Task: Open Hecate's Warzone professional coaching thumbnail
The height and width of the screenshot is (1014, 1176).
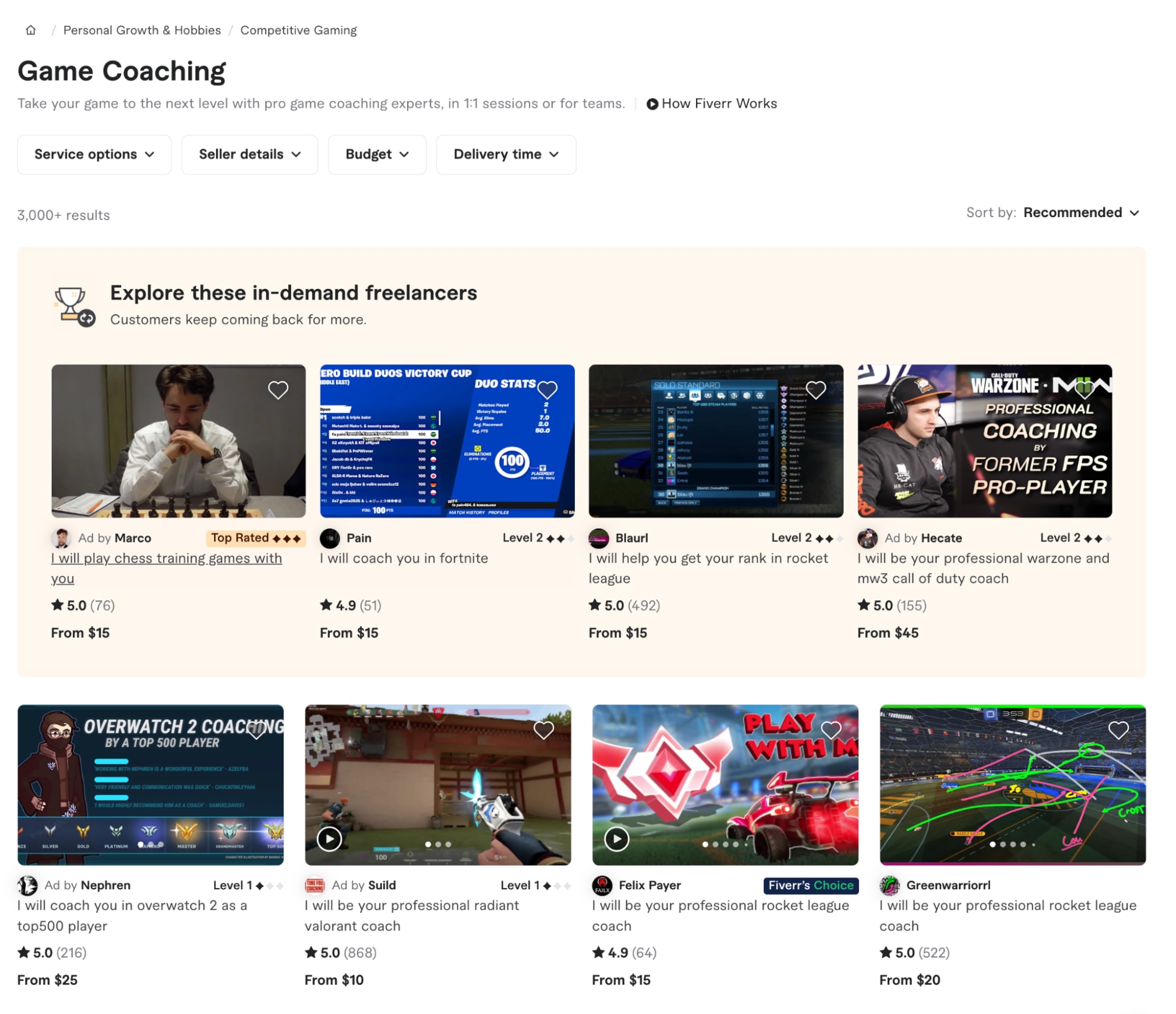Action: pyautogui.click(x=985, y=441)
